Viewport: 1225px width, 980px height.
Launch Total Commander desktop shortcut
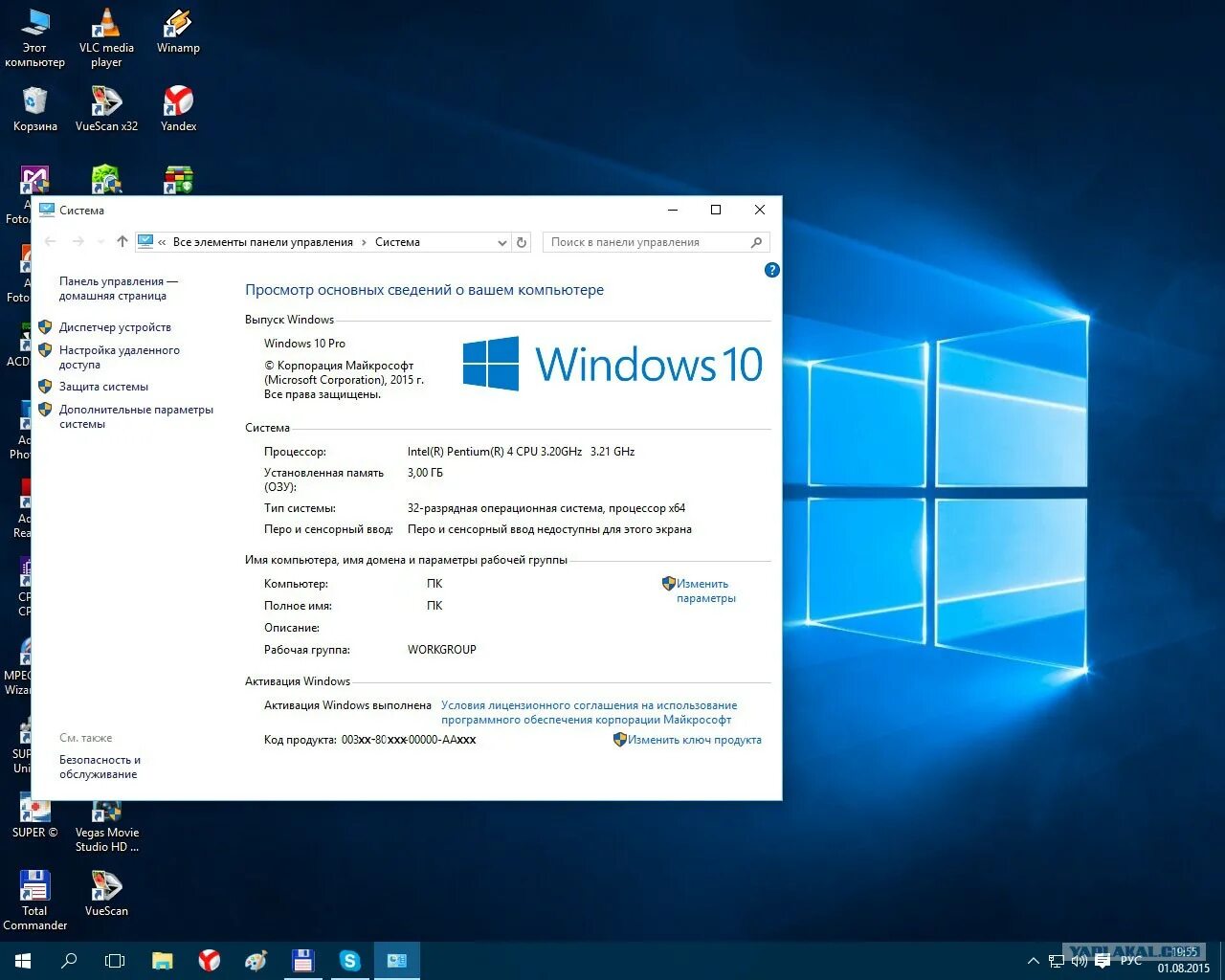(x=34, y=900)
